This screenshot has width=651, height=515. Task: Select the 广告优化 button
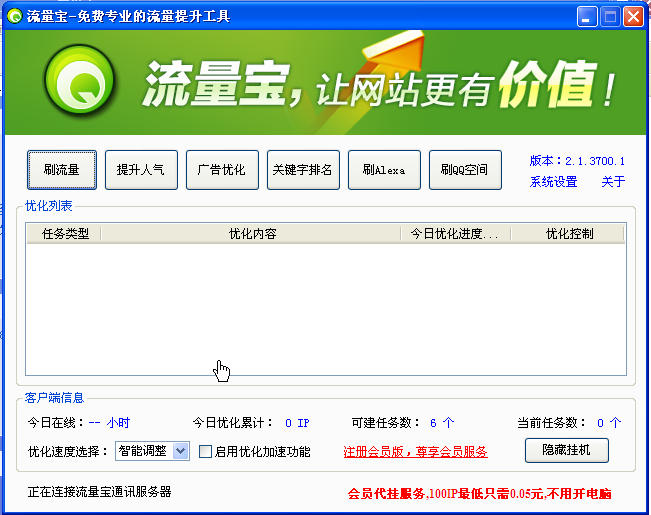click(222, 170)
